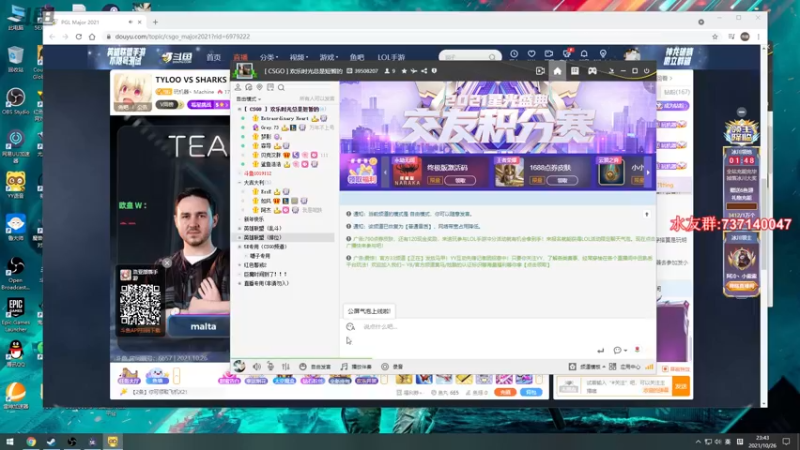This screenshot has width=800, height=450.
Task: Click the book panel icon in YY header
Action: tap(574, 71)
